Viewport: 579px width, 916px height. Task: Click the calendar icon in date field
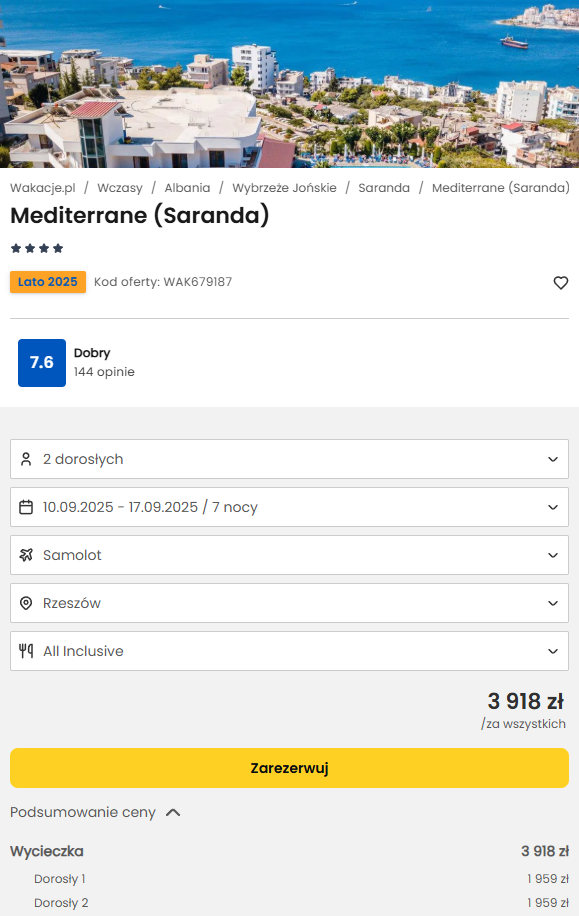click(x=26, y=507)
